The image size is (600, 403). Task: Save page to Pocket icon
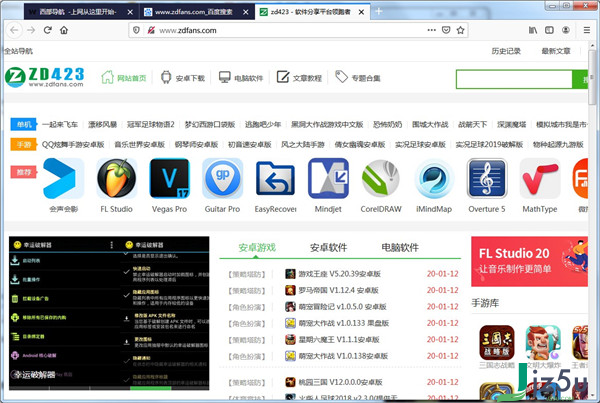446,30
